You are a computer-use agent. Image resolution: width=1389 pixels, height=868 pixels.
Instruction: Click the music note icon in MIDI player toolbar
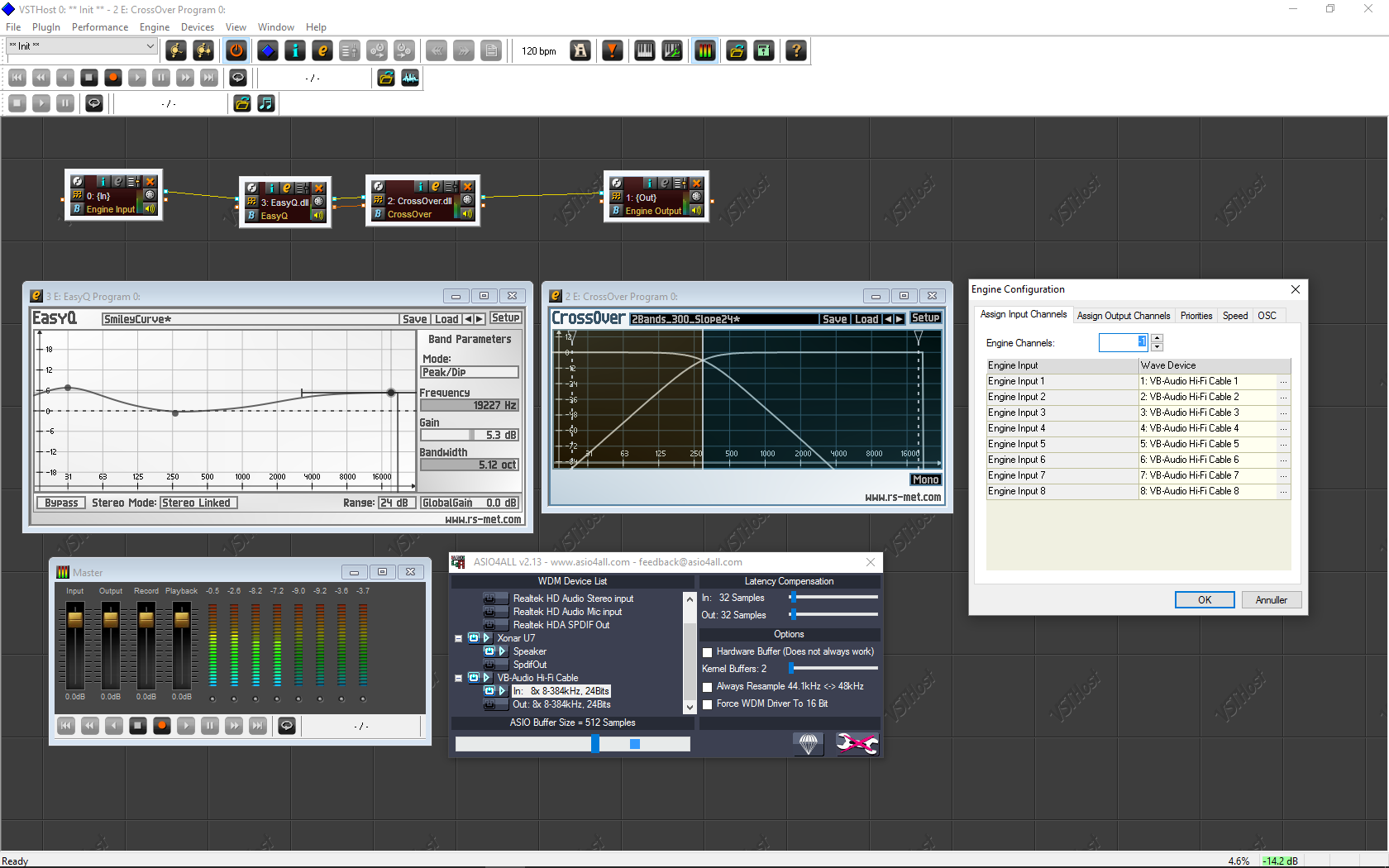[x=265, y=103]
